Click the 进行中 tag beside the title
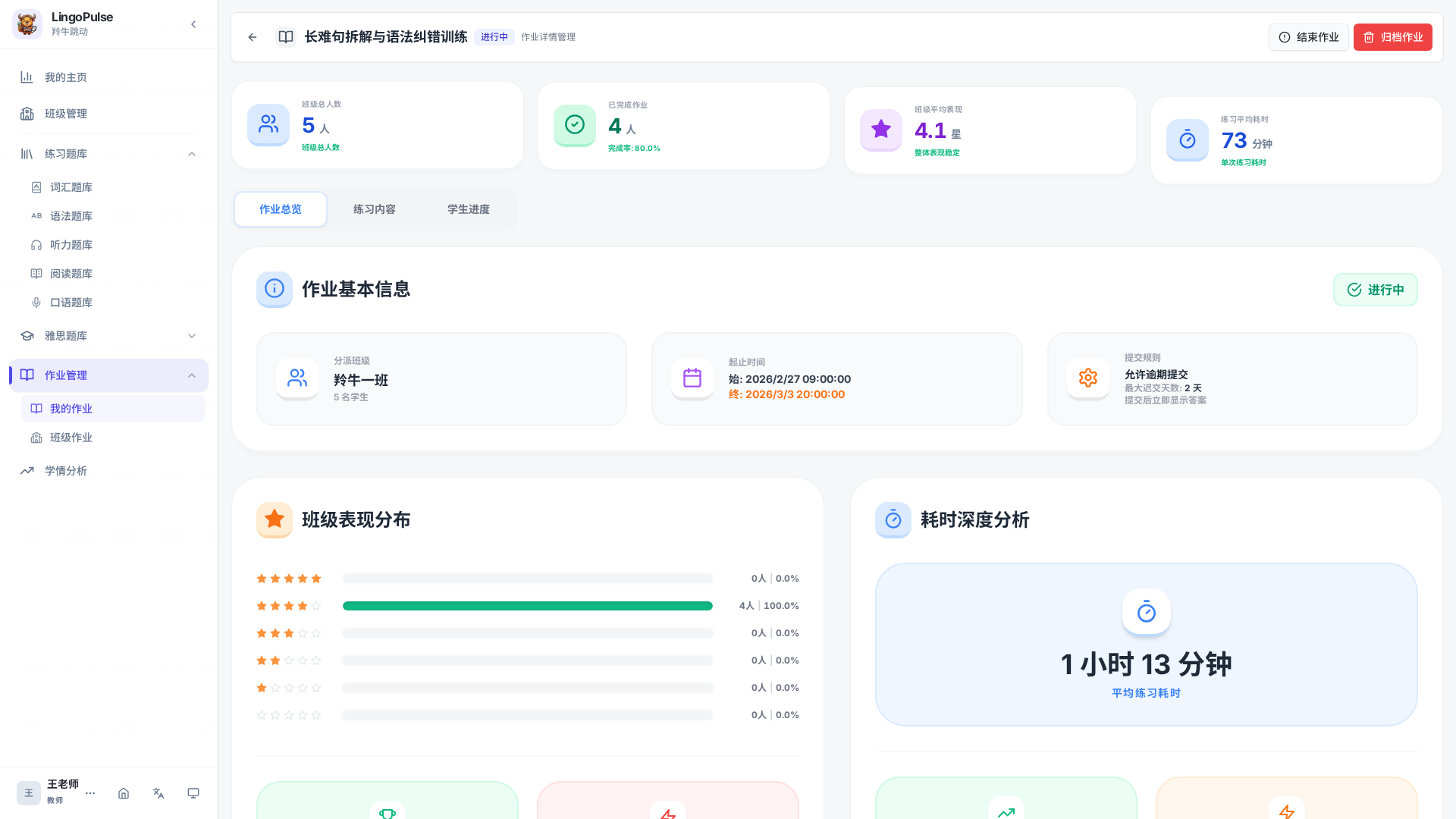Viewport: 1456px width, 819px height. 494,37
